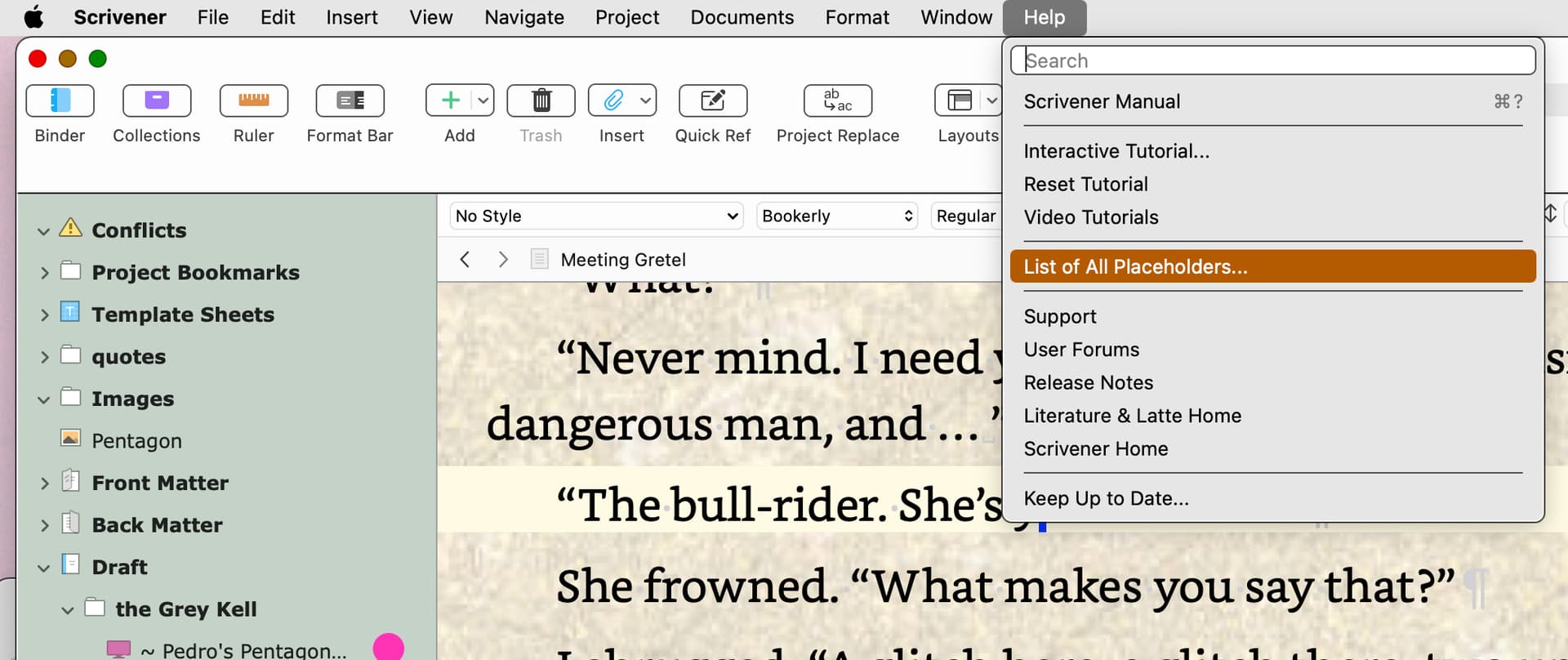The height and width of the screenshot is (660, 1568).
Task: Open the Insert menu in menu bar
Action: (352, 17)
